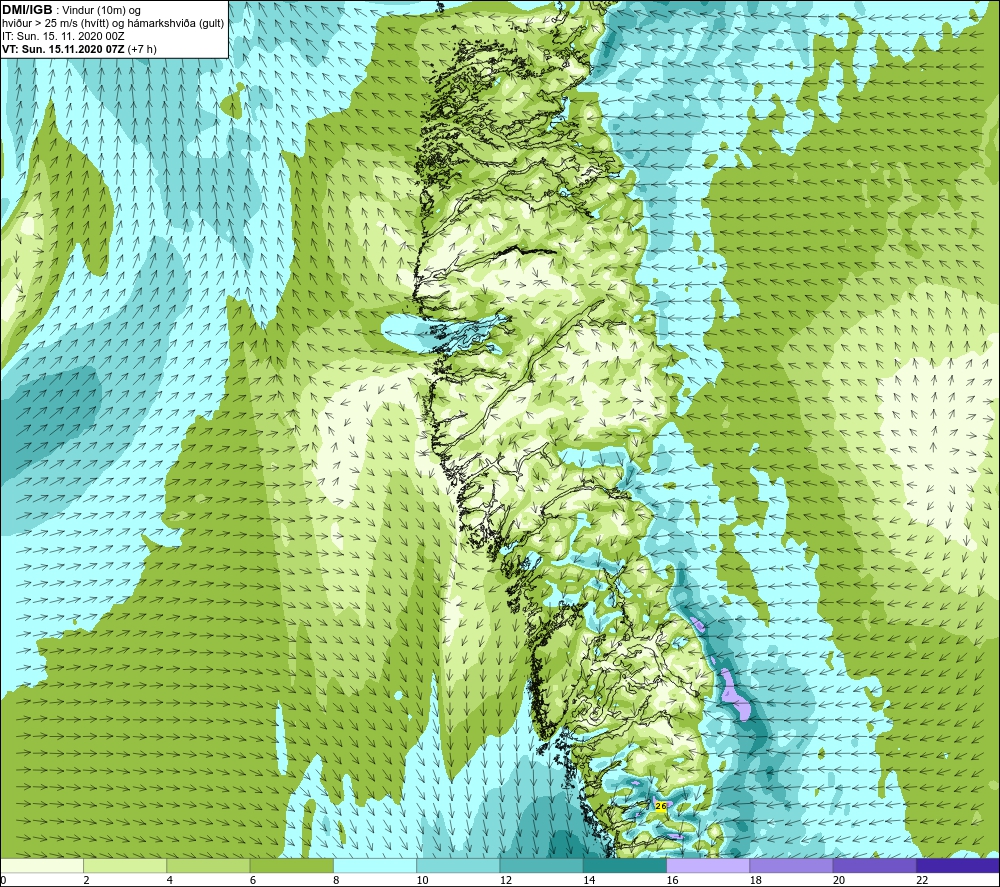
Task: Click the legend label '12'
Action: coord(506,880)
